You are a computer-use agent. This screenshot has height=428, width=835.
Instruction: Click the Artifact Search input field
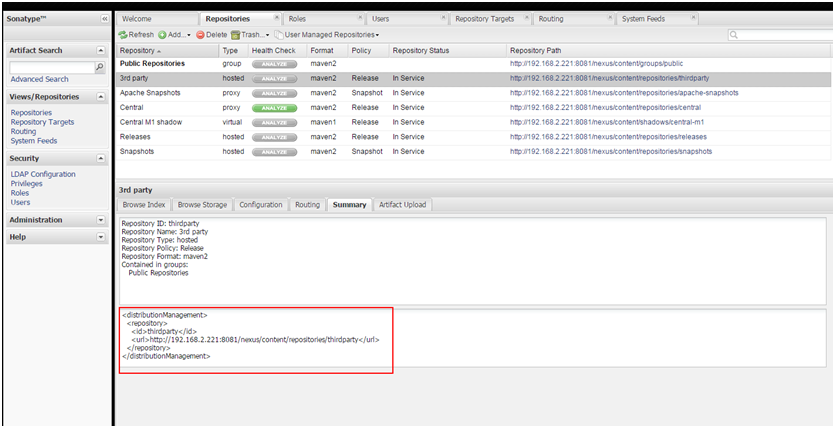coord(52,68)
